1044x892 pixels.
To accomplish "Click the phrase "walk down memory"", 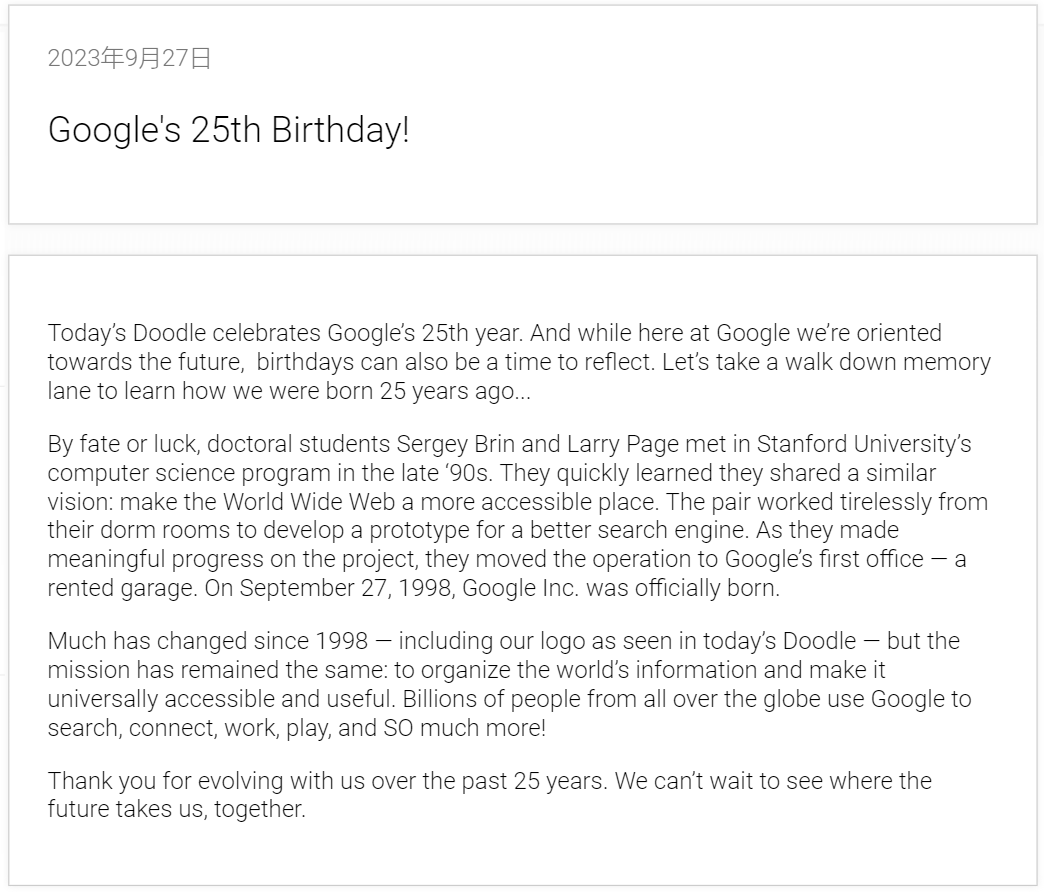I will [888, 361].
